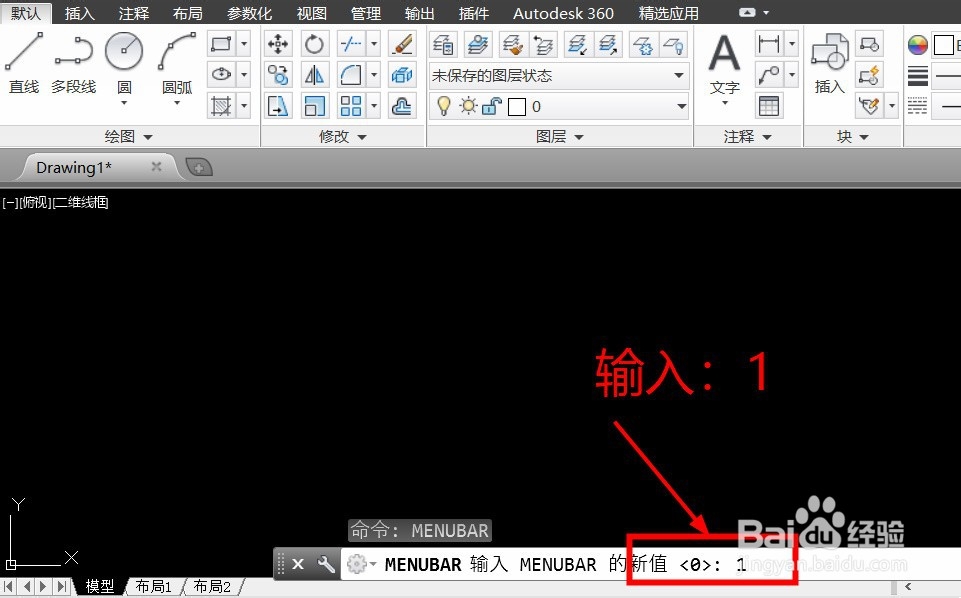
Task: Click the Layer Off icon
Action: coord(674,44)
